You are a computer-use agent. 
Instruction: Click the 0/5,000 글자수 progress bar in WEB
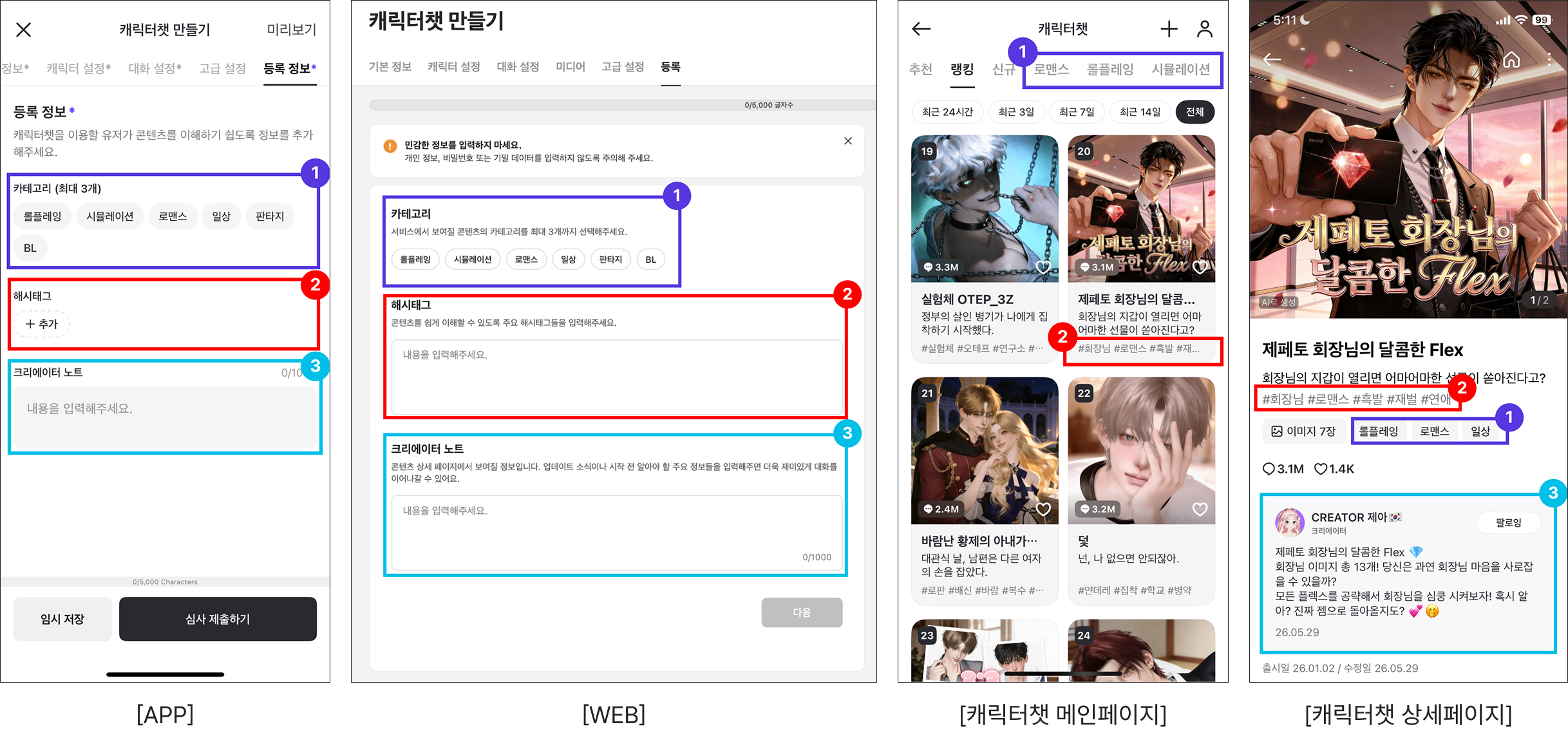click(622, 105)
